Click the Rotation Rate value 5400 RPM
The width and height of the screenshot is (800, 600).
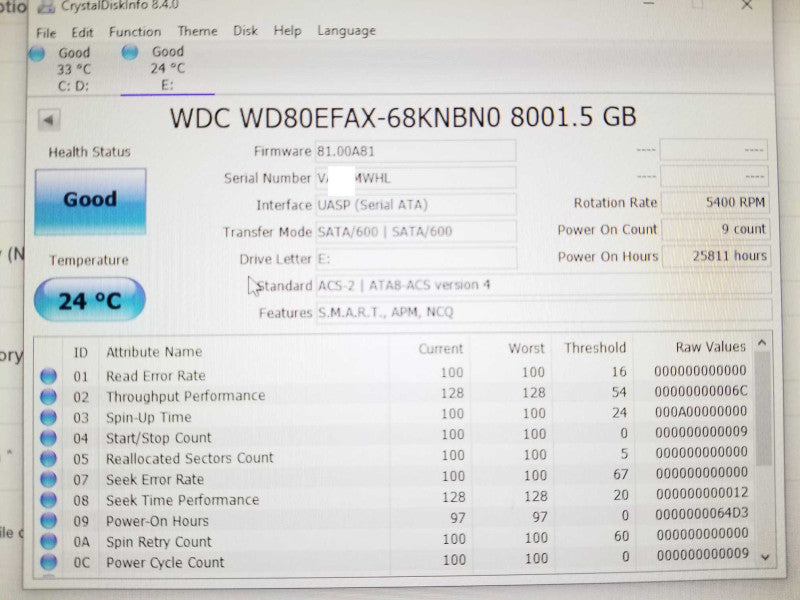715,203
